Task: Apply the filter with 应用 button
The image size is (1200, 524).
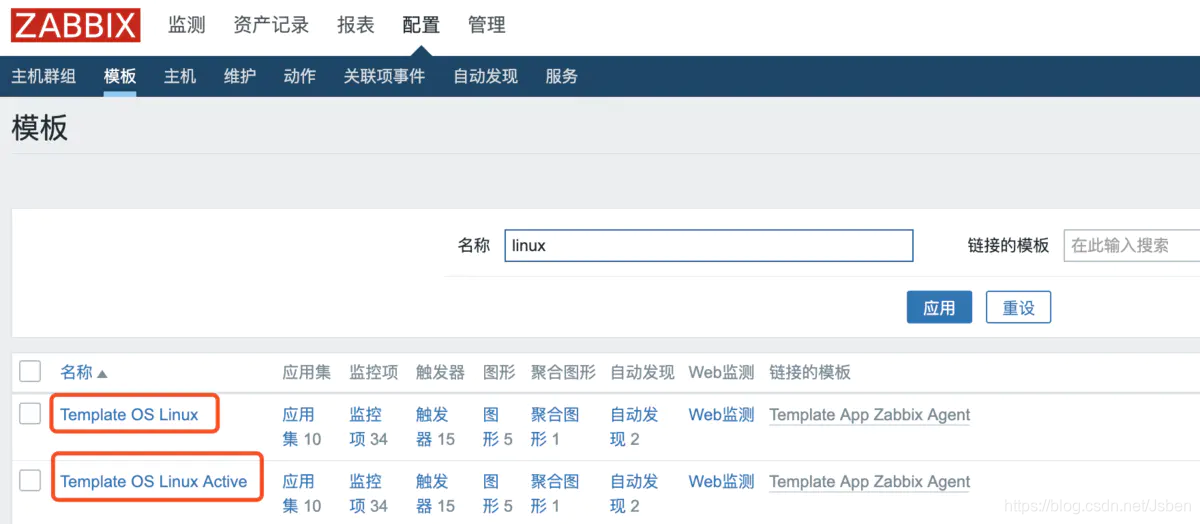Action: [x=939, y=307]
